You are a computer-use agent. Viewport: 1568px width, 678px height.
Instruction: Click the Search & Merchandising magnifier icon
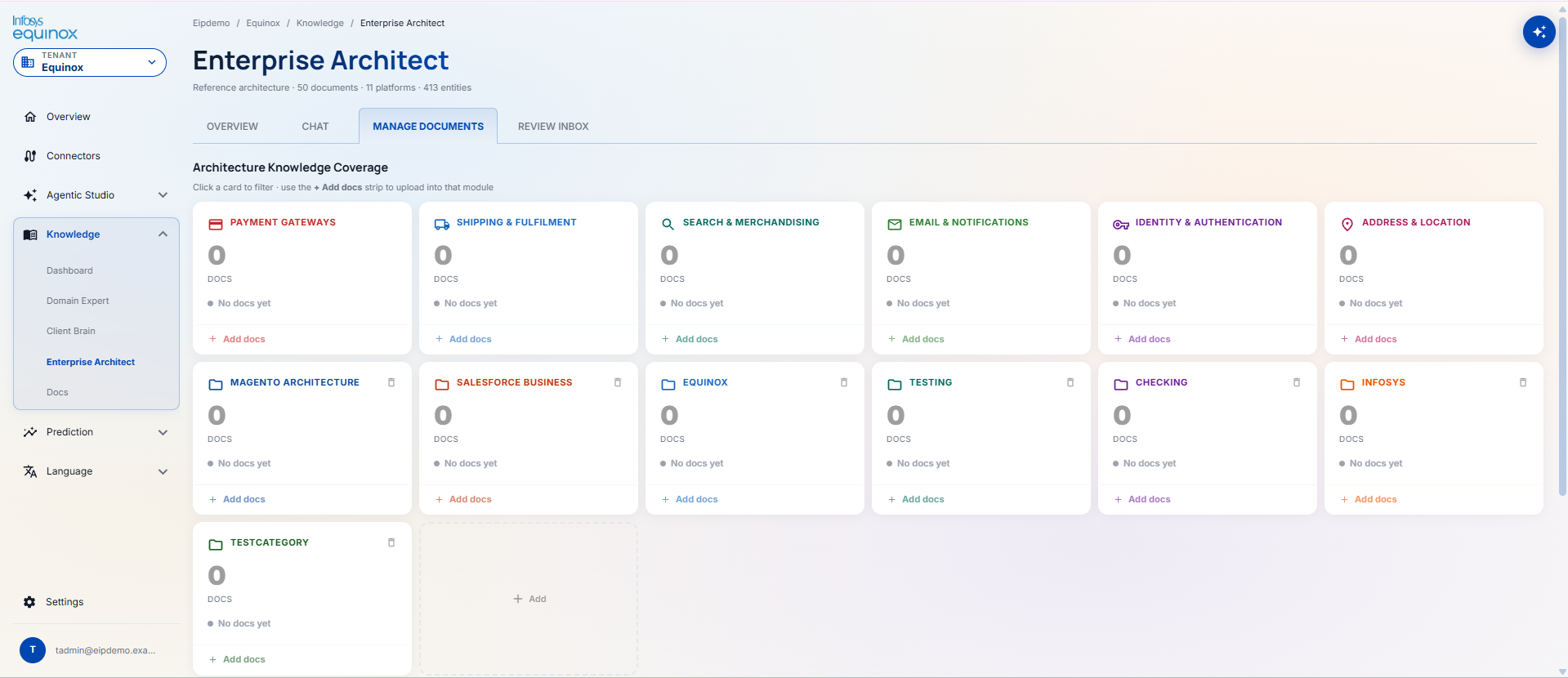[668, 224]
